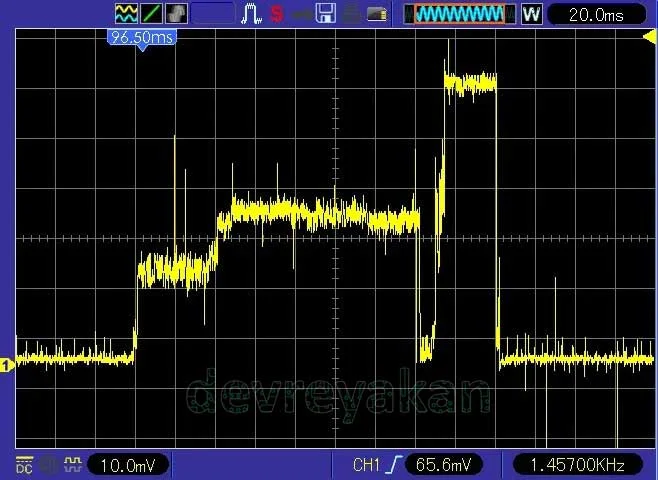Viewport: 658px width, 480px height.
Task: Click the 10.0mV vertical scale readout
Action: click(128, 465)
